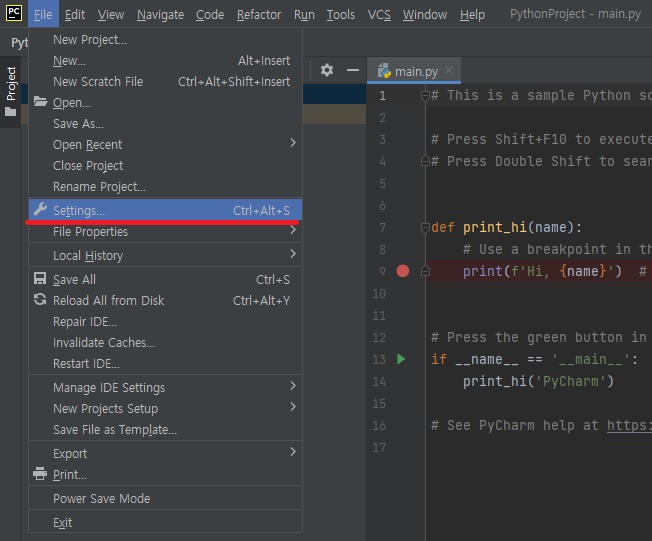Open the File menu
The height and width of the screenshot is (541, 652).
coord(43,15)
